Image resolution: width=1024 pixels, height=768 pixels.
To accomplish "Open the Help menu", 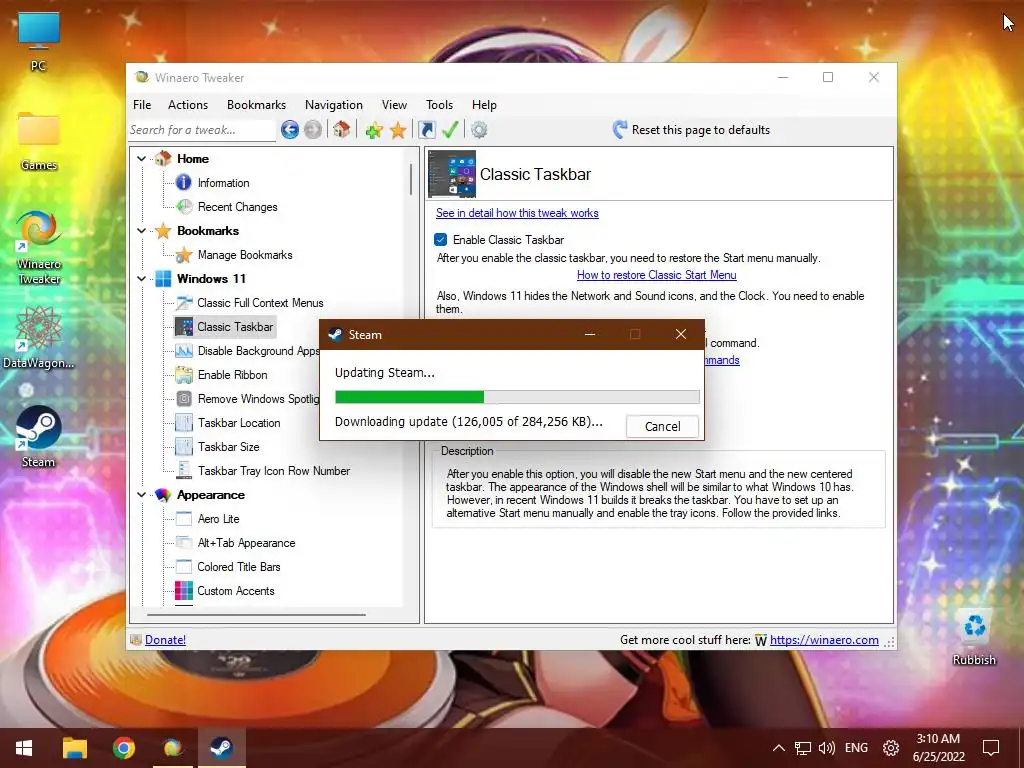I will 484,104.
